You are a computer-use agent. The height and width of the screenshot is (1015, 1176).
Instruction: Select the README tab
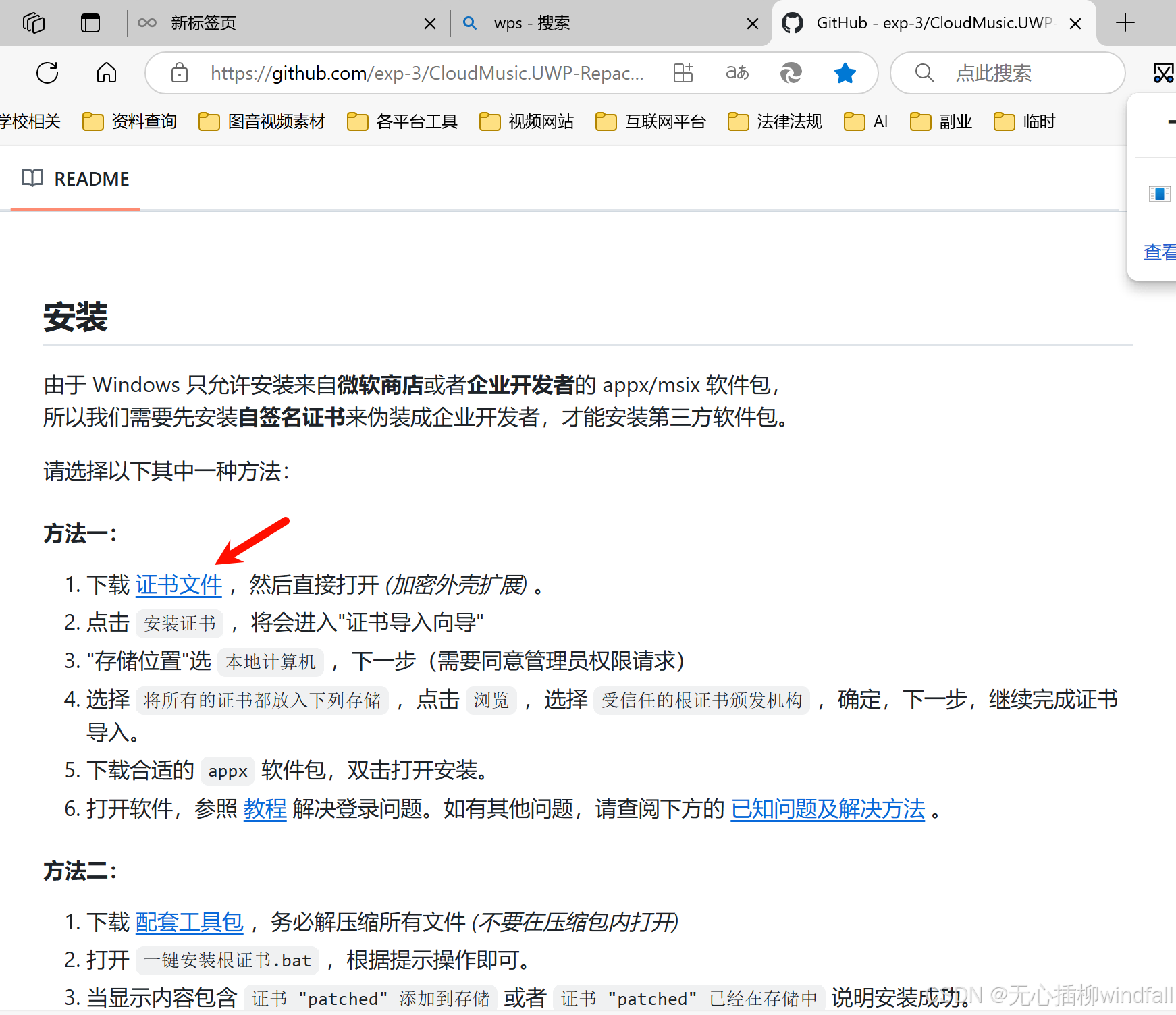(x=75, y=179)
